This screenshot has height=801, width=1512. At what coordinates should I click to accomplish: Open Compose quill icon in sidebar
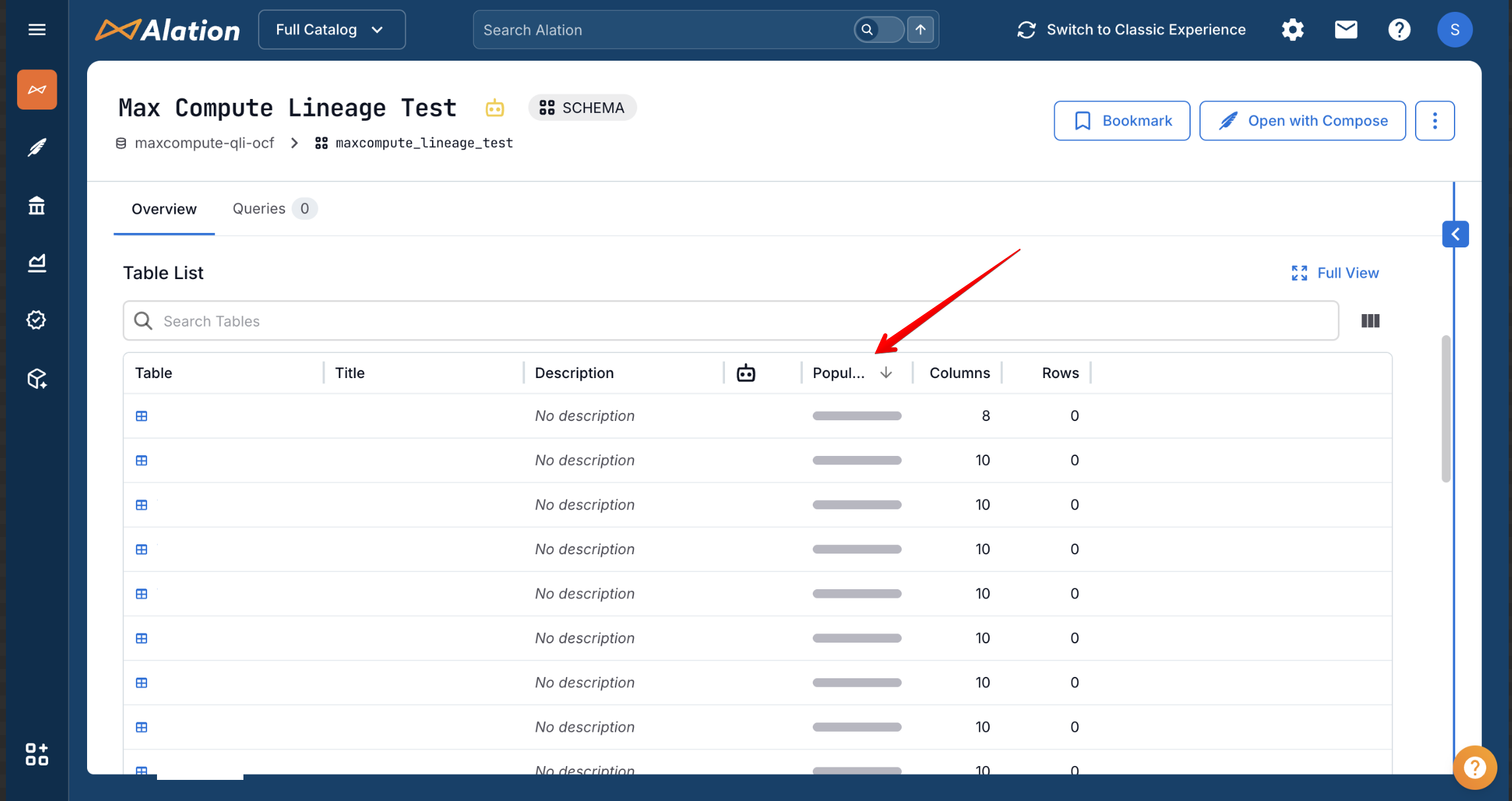(37, 148)
